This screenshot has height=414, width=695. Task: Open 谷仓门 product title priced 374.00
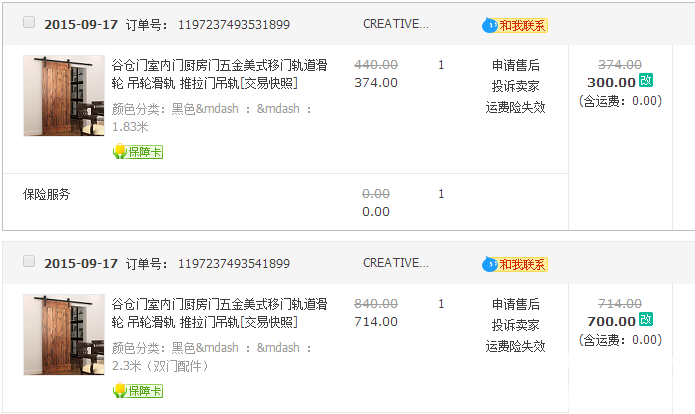(x=219, y=73)
